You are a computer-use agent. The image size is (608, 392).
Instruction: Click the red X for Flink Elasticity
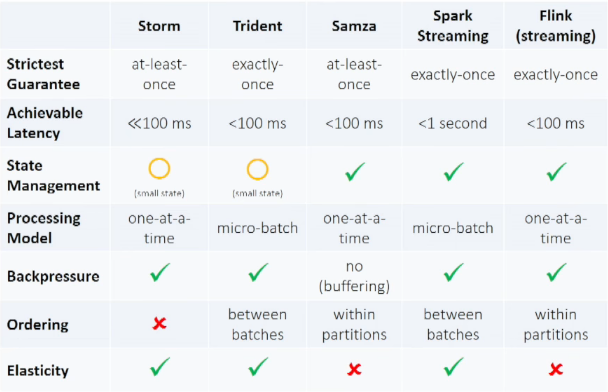point(556,369)
